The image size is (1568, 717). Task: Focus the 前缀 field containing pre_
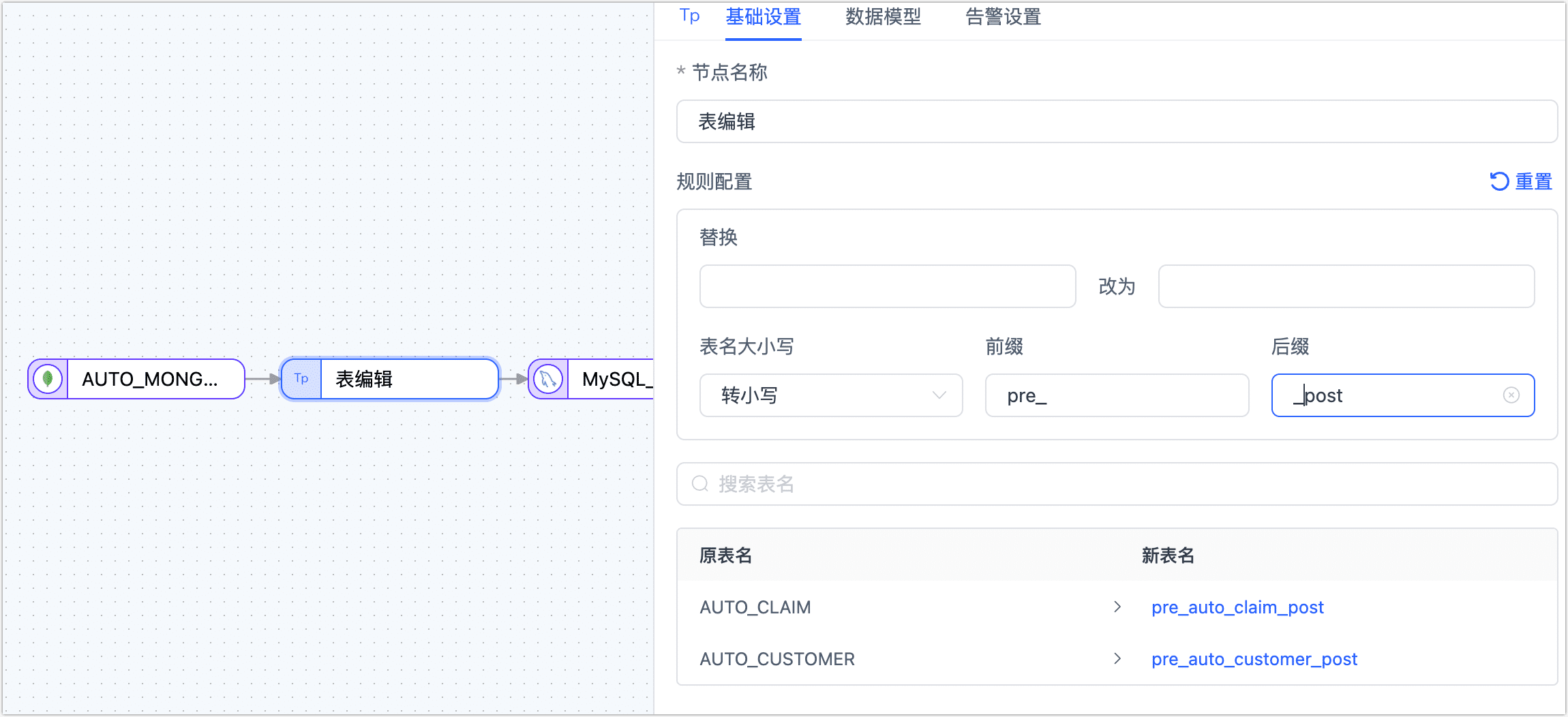coord(1116,395)
